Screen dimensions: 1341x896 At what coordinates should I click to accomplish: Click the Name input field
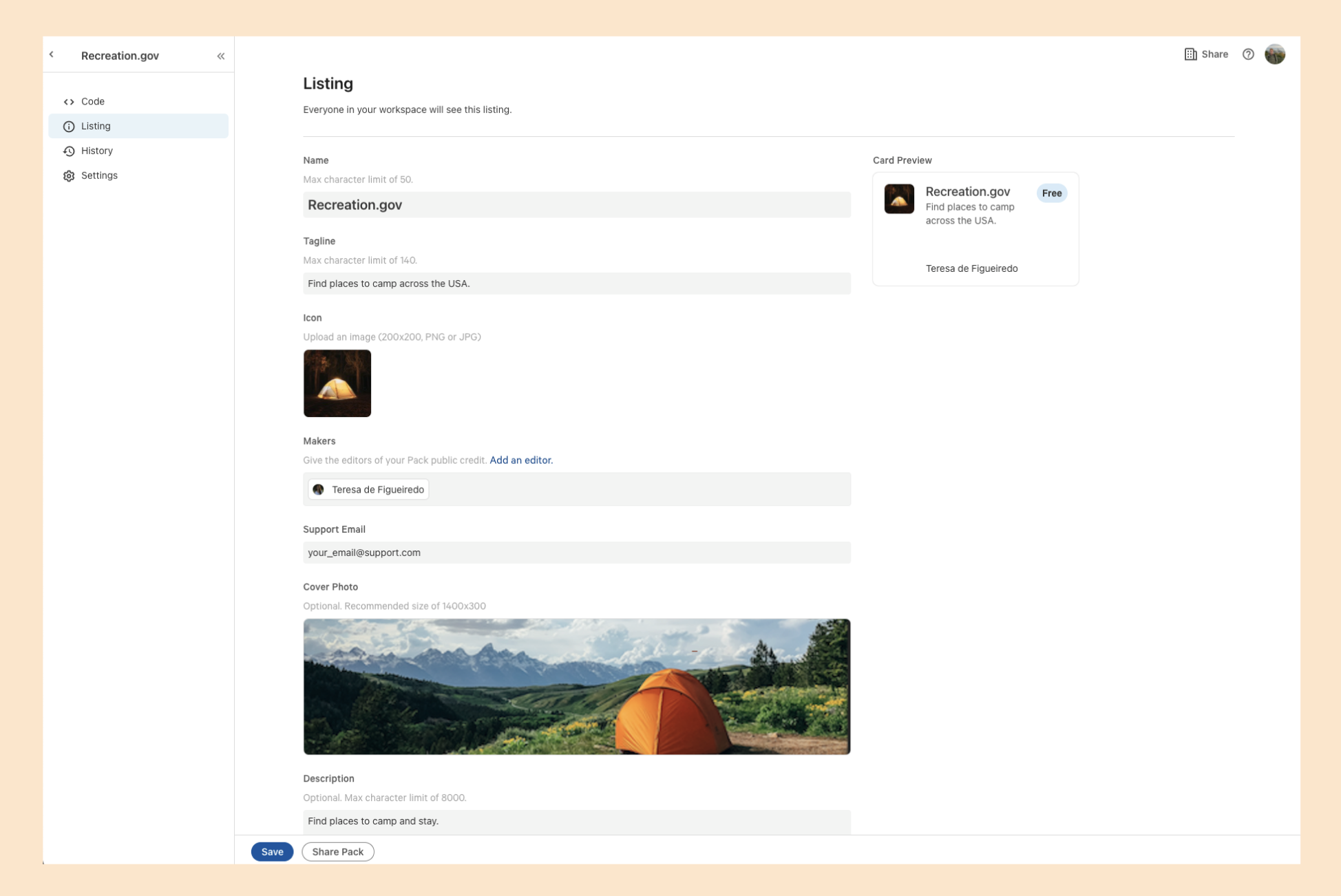click(576, 205)
